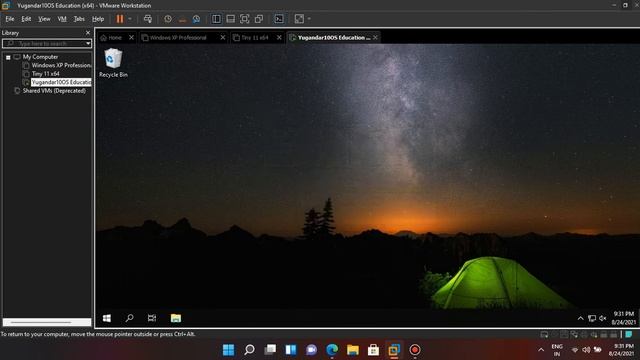Open File Explorer on the guest taskbar
This screenshot has height=360, width=640.
(x=176, y=318)
